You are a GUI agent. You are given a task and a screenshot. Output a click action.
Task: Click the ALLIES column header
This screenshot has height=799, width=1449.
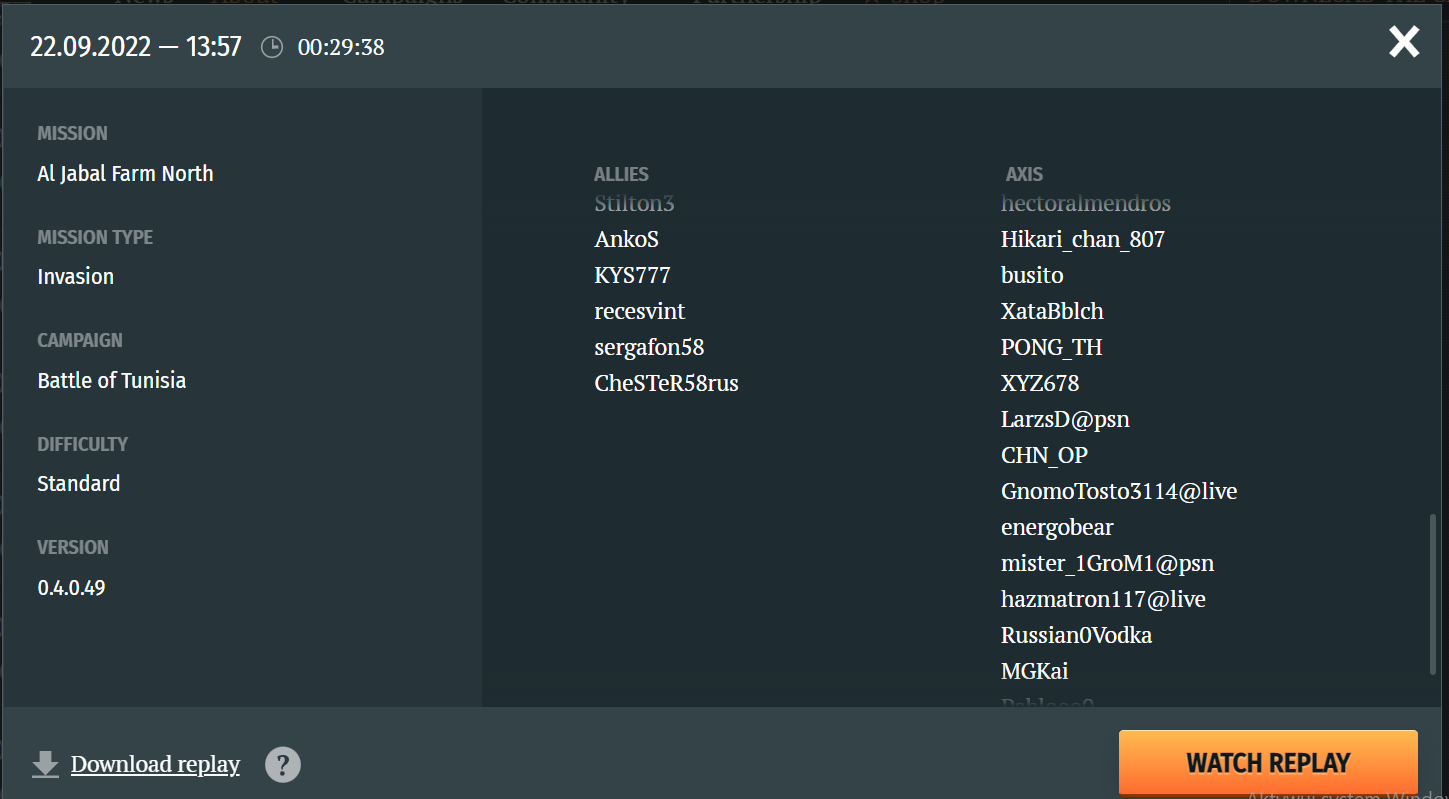coord(621,174)
